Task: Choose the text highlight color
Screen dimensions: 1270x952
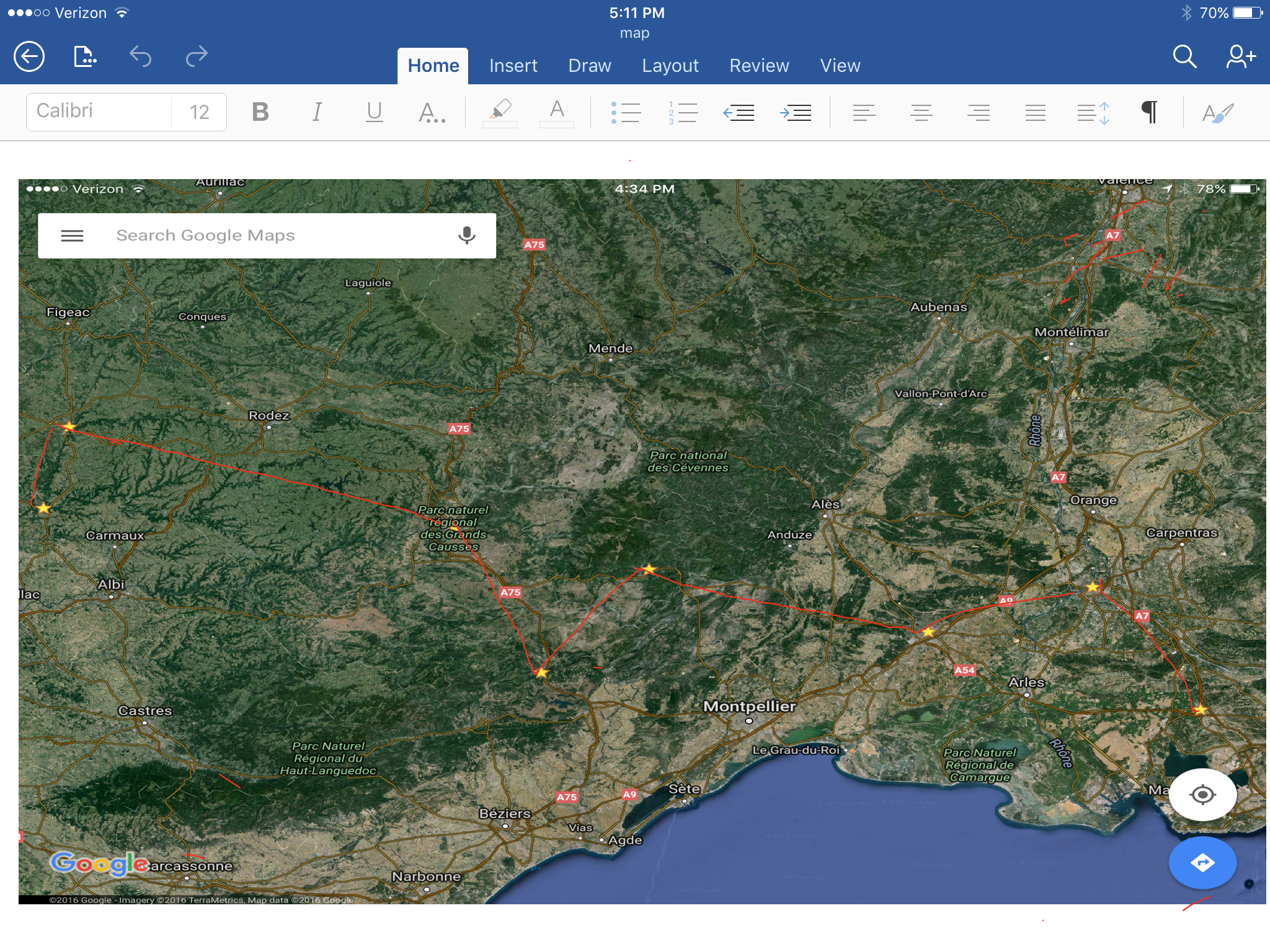Action: point(500,112)
